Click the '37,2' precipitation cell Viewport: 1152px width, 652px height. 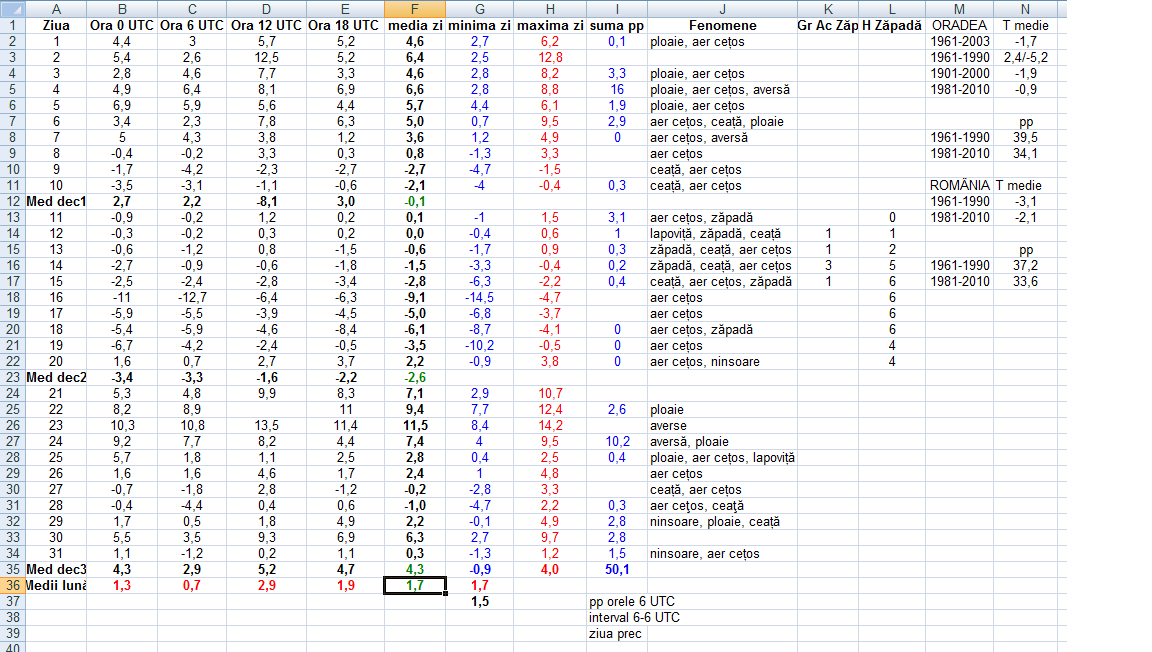point(1025,265)
